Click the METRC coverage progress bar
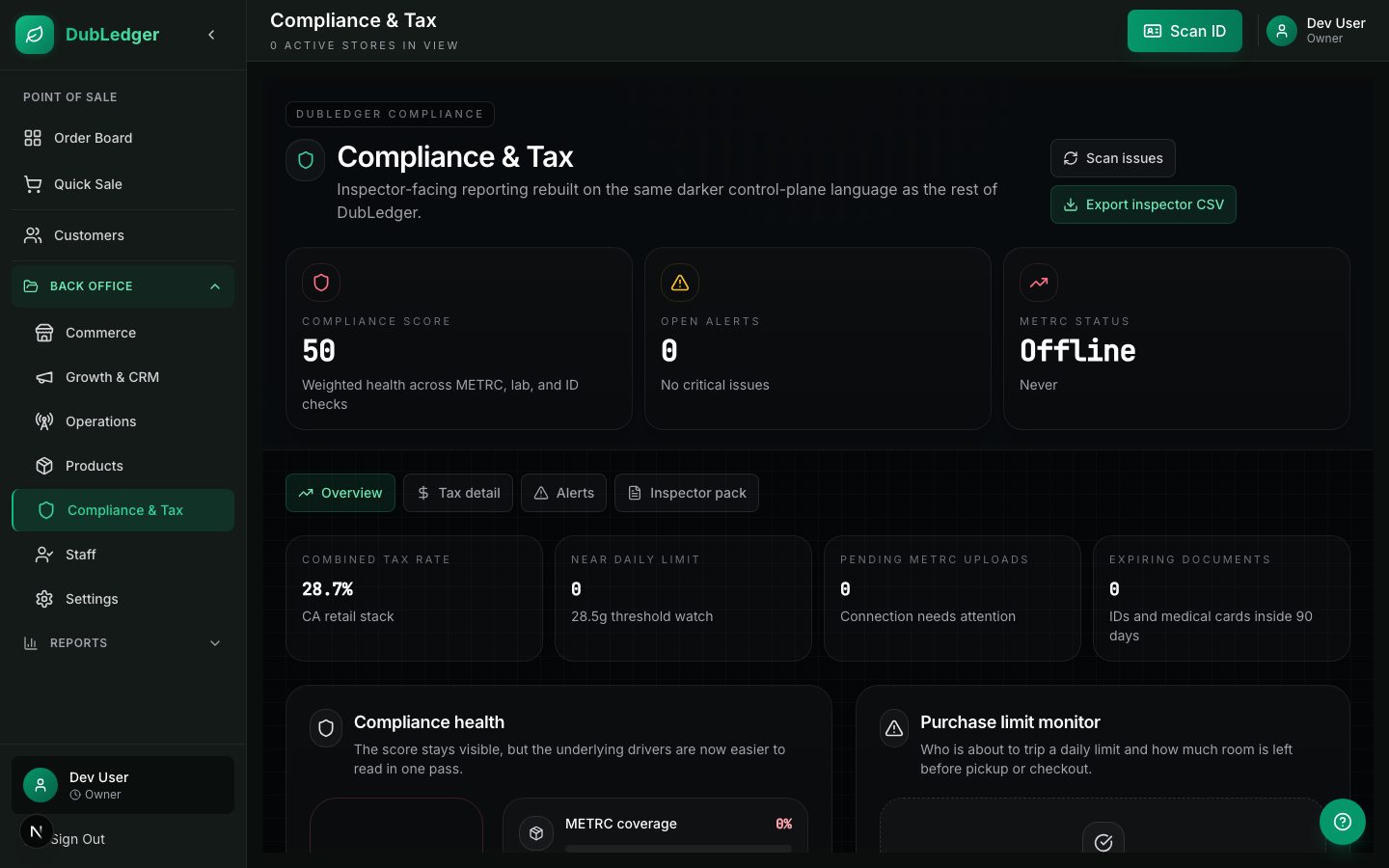This screenshot has height=868, width=1389. (x=678, y=849)
